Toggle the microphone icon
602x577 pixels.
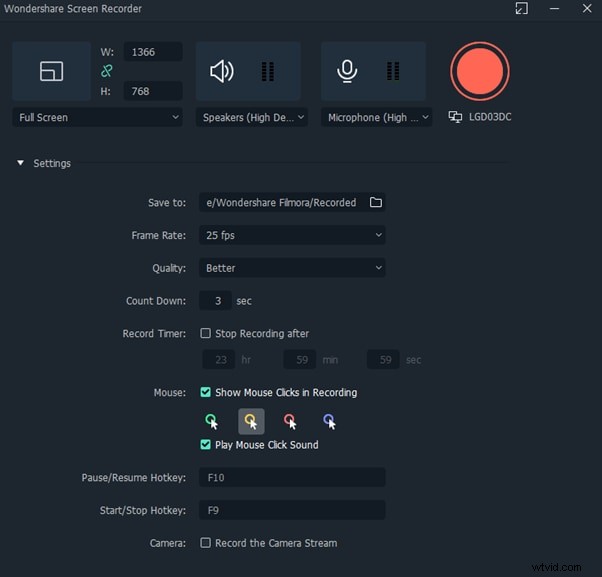pyautogui.click(x=347, y=71)
